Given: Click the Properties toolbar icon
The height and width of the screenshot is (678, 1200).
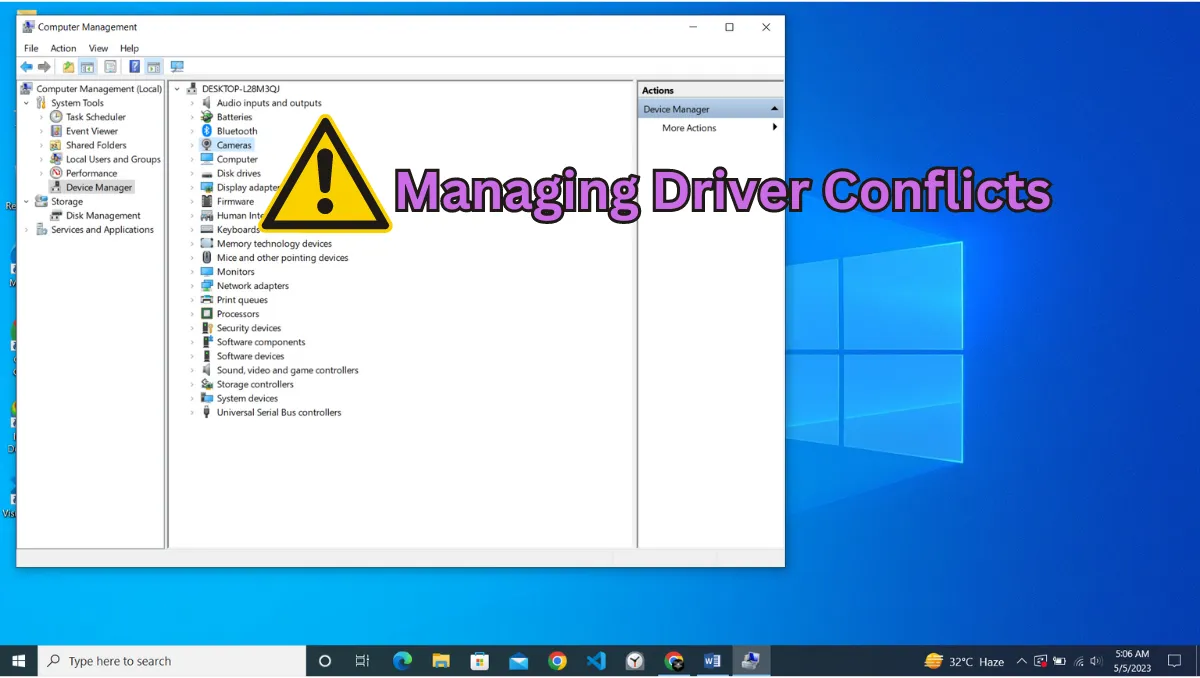Looking at the screenshot, I should click(110, 67).
